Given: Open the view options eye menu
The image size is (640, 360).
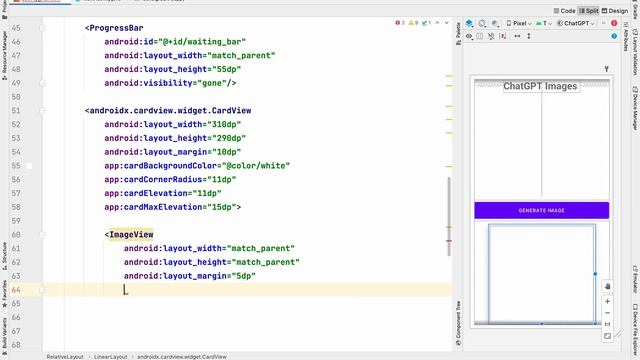Looking at the screenshot, I should (469, 36).
